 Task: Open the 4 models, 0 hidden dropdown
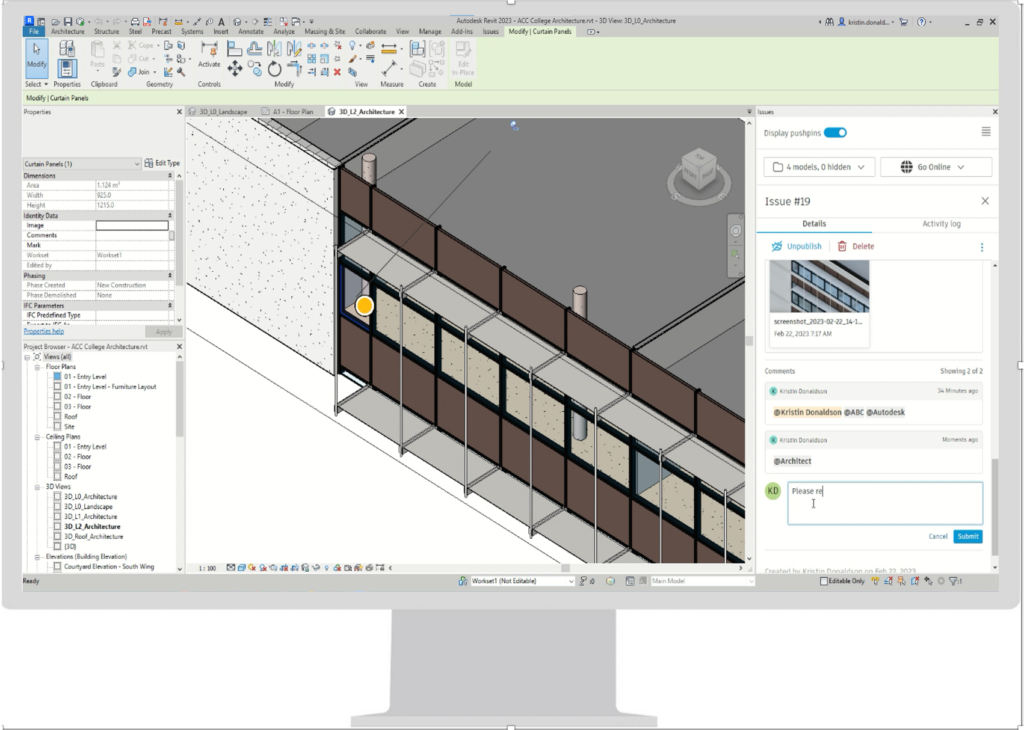click(819, 167)
